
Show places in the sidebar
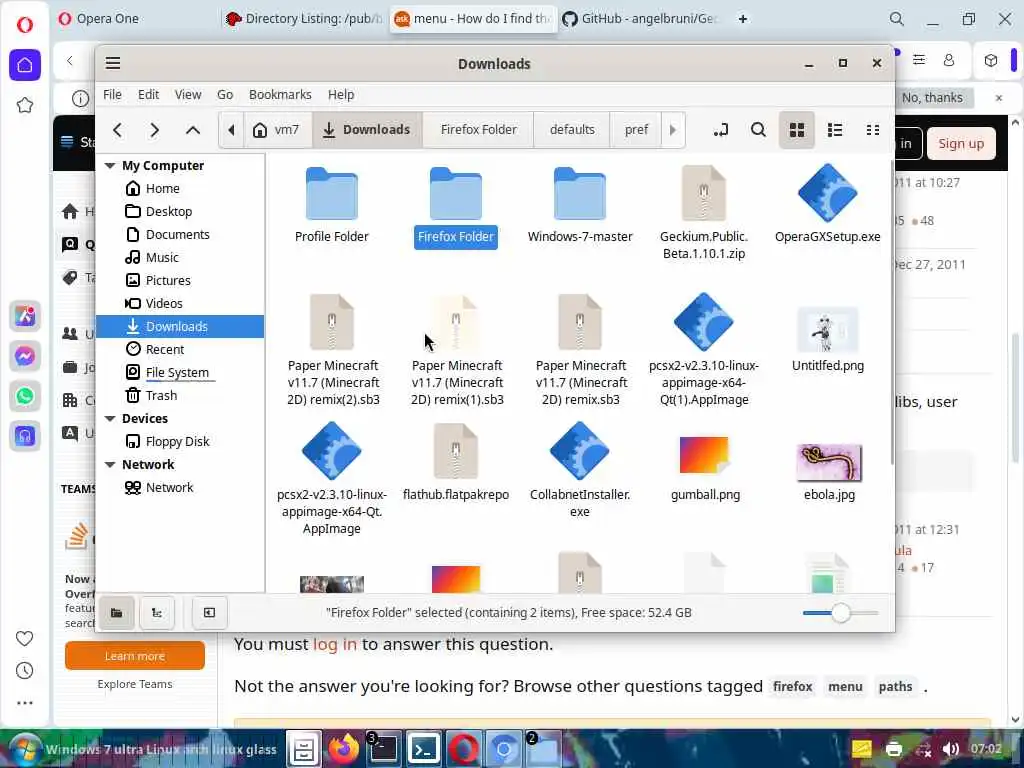[x=117, y=613]
